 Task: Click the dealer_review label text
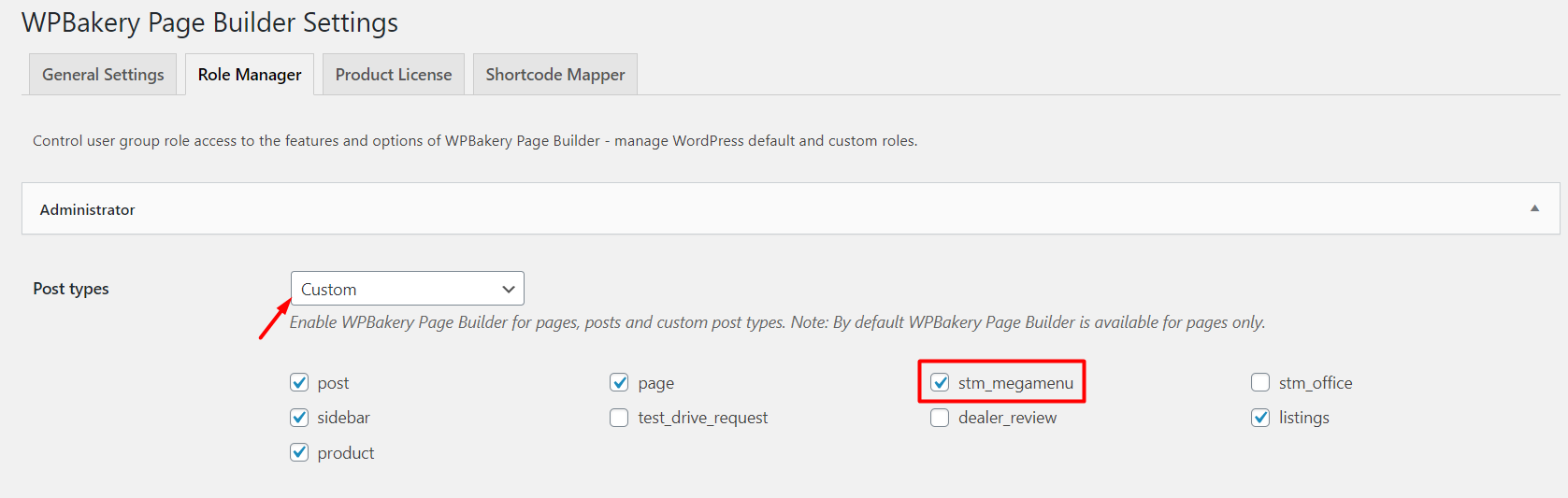click(x=1007, y=418)
